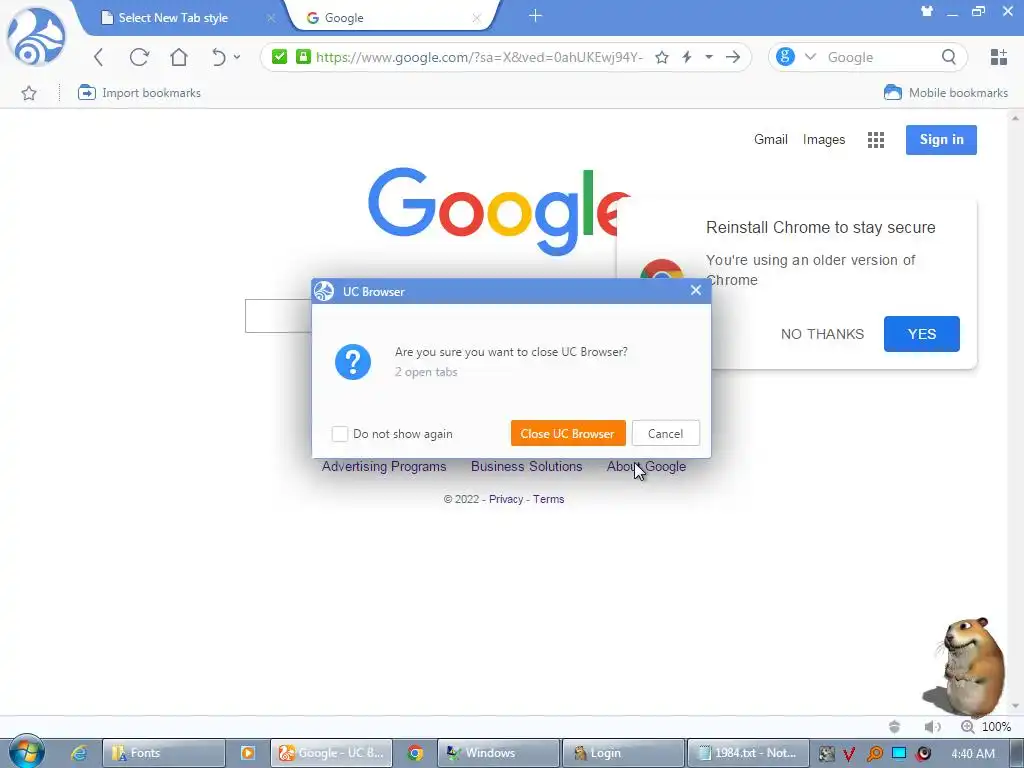
Task: Open the Terms link
Action: click(549, 499)
